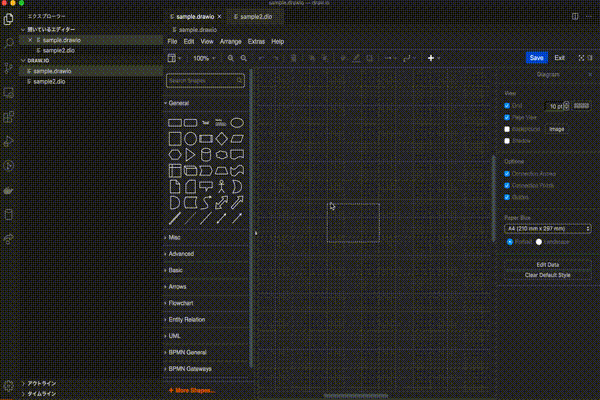Viewport: 600px width, 400px height.
Task: Open Source Control in the activity bar
Action: click(x=9, y=67)
